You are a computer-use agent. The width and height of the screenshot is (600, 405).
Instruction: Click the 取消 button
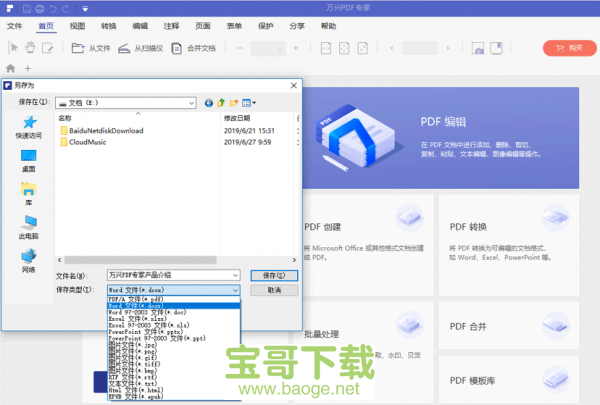click(274, 290)
